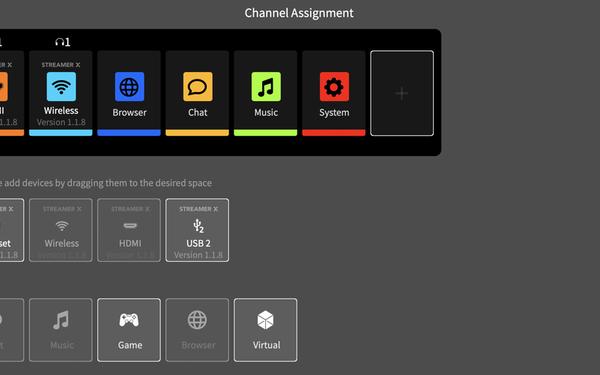600x375 pixels.
Task: Click the greyed Music source tile
Action: 61,330
